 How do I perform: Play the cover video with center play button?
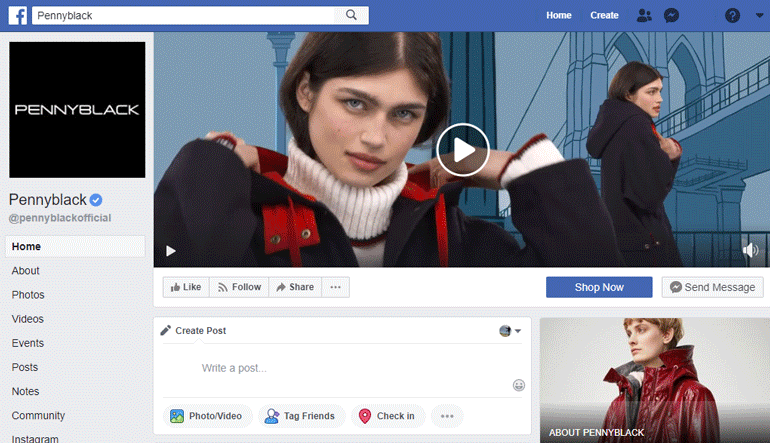point(463,150)
